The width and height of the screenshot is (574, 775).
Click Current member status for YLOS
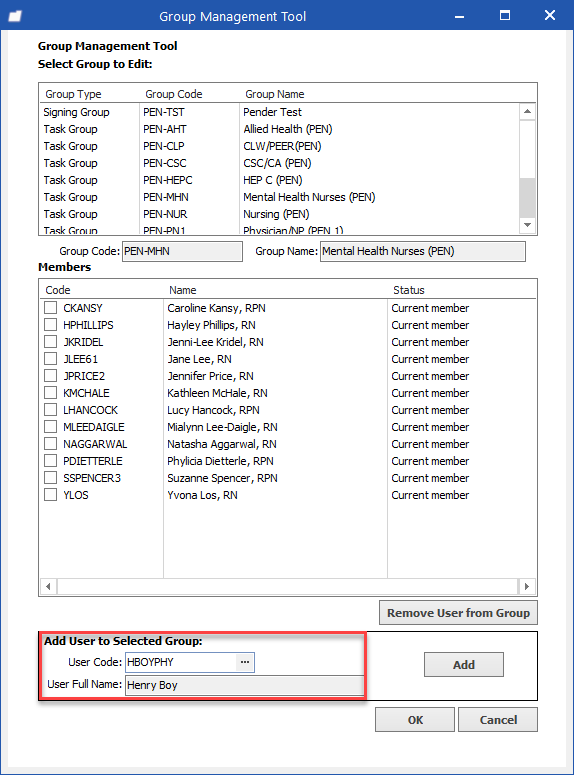point(430,495)
